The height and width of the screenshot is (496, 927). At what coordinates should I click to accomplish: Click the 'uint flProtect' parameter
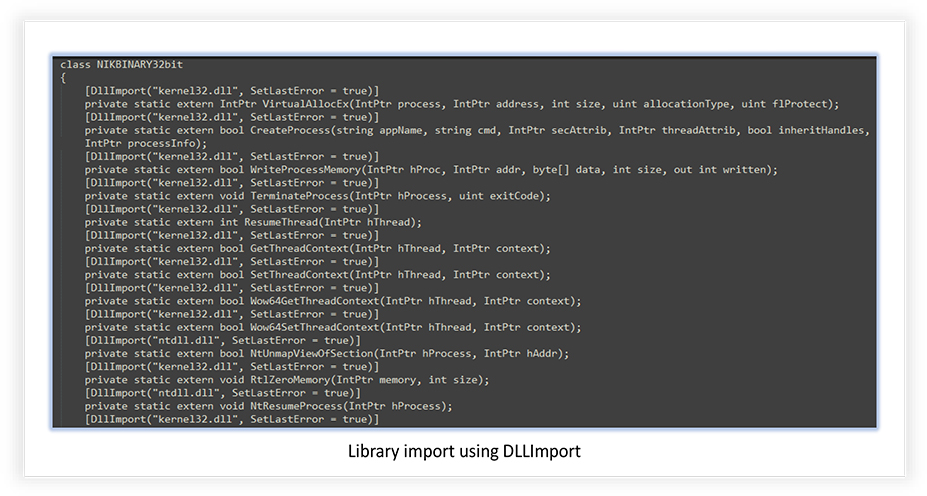pyautogui.click(x=786, y=104)
